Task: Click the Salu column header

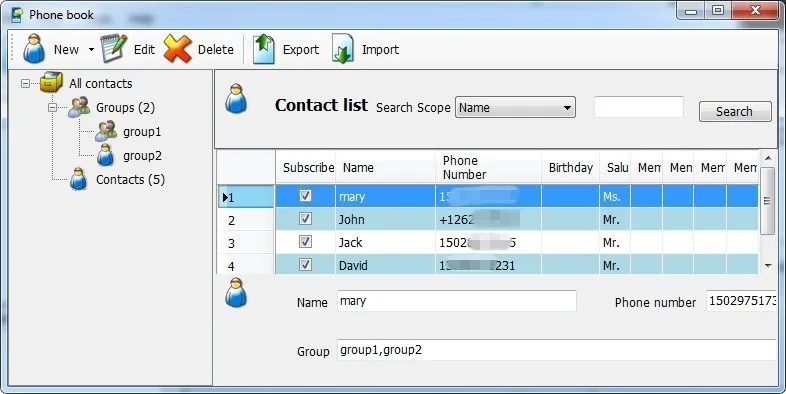Action: point(616,167)
